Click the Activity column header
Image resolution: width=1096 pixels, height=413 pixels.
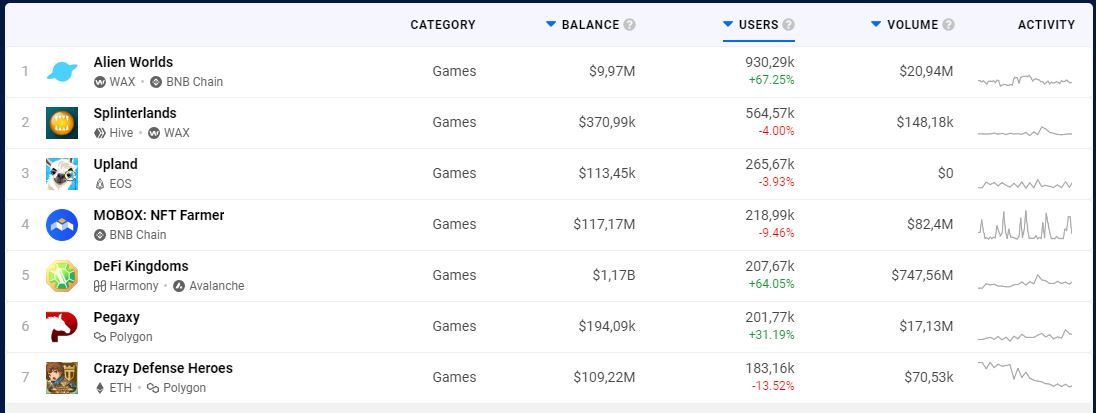pyautogui.click(x=1046, y=25)
